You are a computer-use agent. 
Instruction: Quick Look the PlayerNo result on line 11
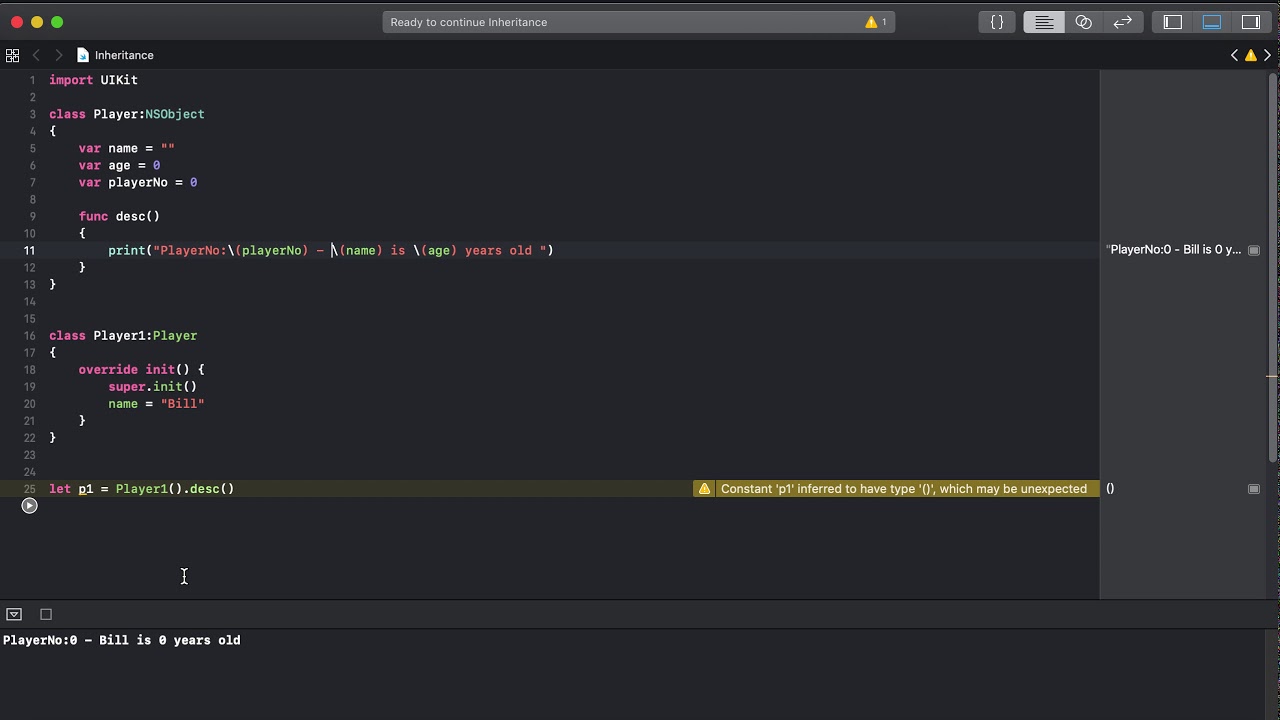(1254, 250)
